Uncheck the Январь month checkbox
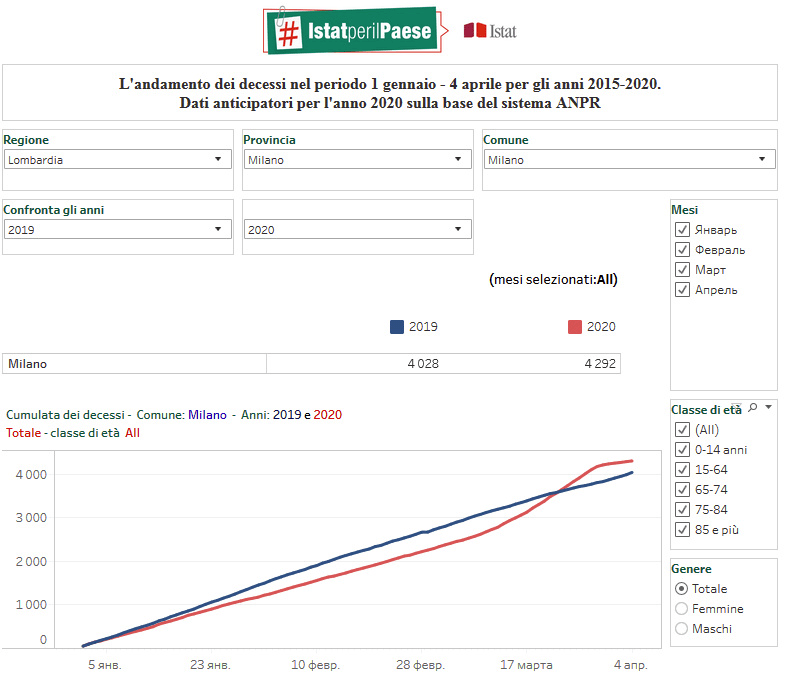 [x=683, y=230]
